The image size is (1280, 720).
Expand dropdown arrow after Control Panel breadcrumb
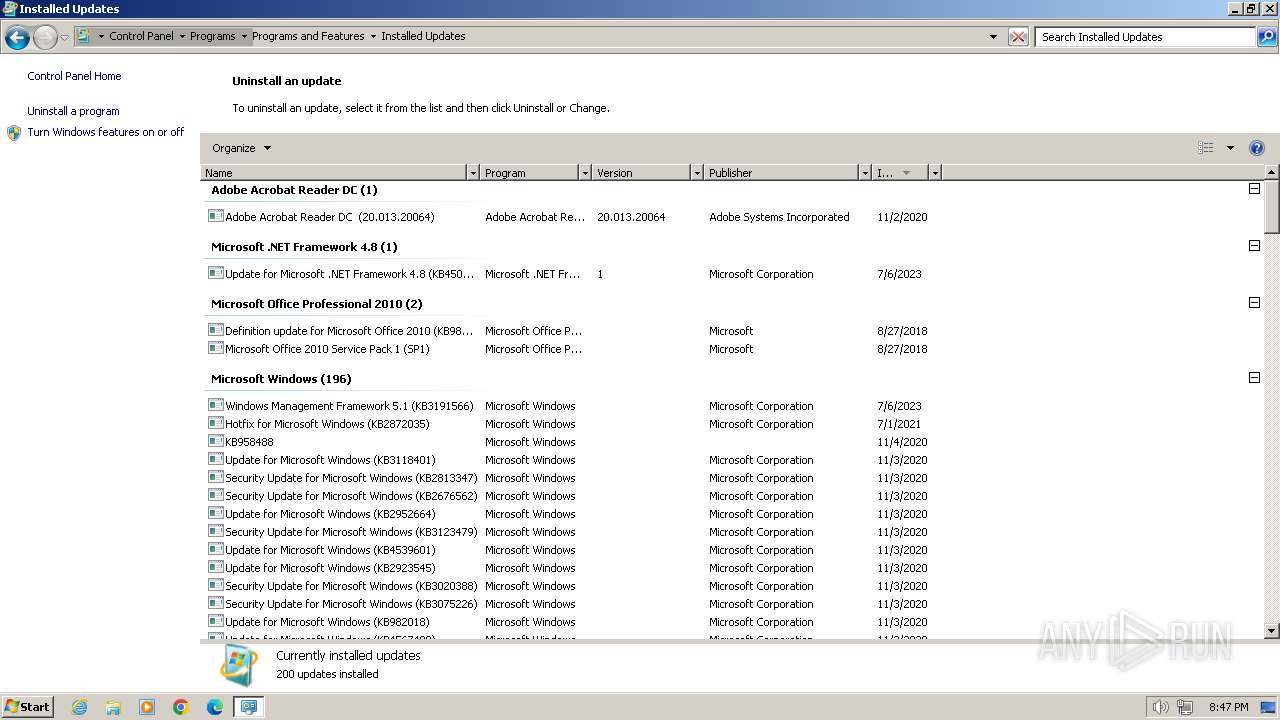point(182,36)
